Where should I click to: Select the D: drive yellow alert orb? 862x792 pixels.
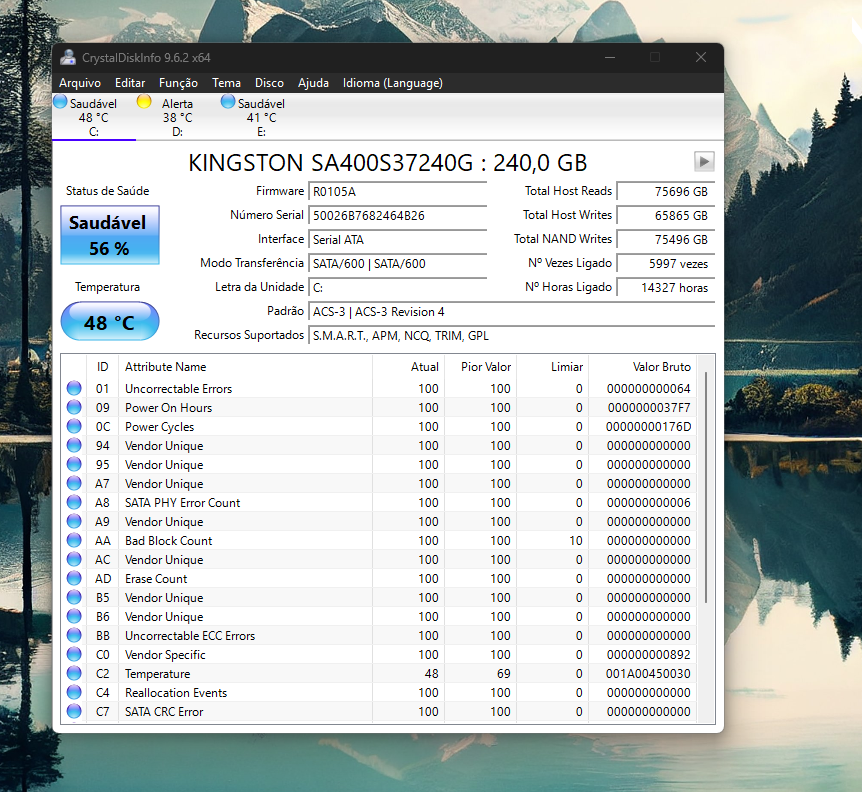tap(144, 102)
